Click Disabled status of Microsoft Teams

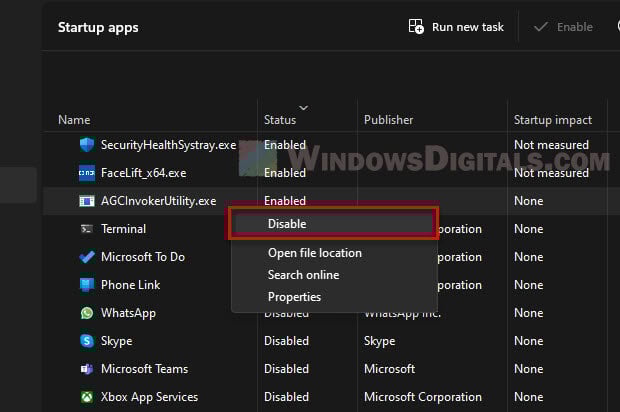(x=286, y=369)
